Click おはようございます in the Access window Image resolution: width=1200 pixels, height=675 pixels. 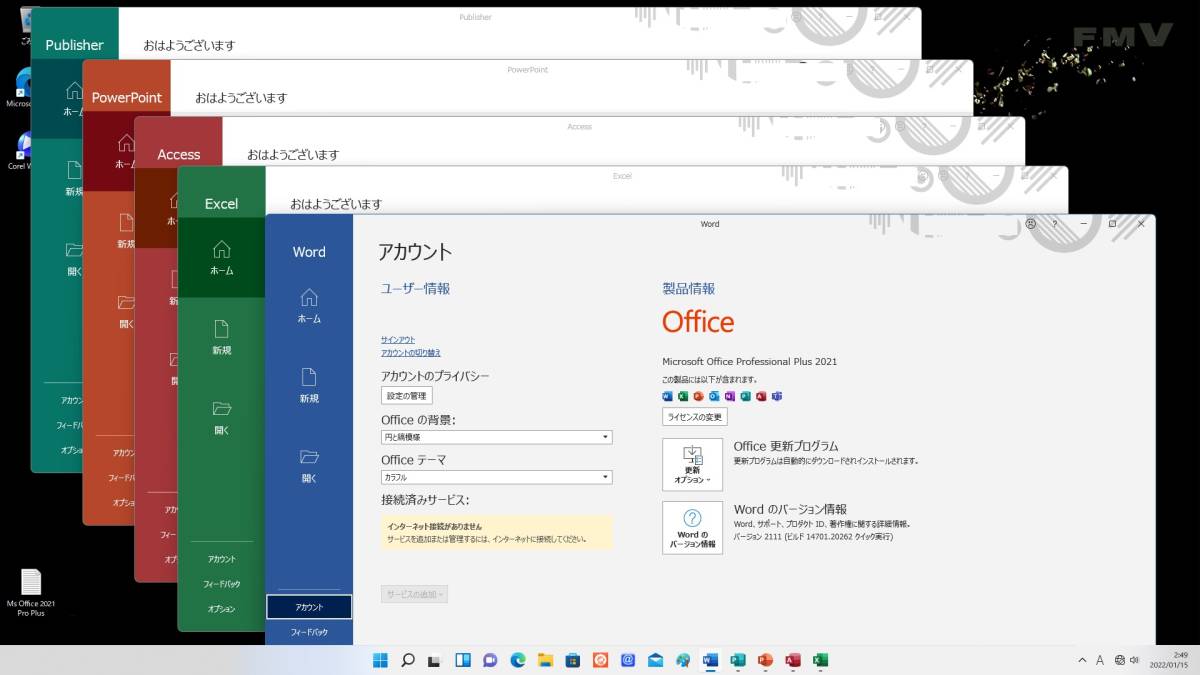[293, 155]
